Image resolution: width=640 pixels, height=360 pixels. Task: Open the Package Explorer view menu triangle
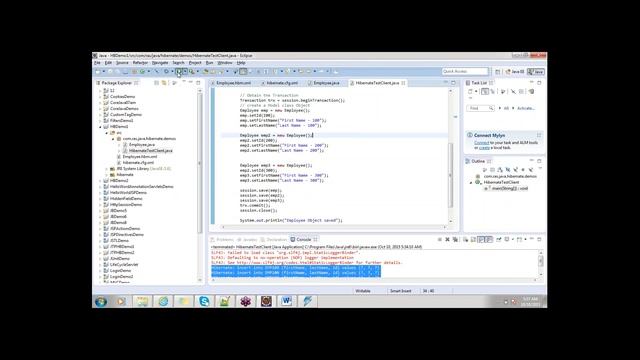coord(184,82)
